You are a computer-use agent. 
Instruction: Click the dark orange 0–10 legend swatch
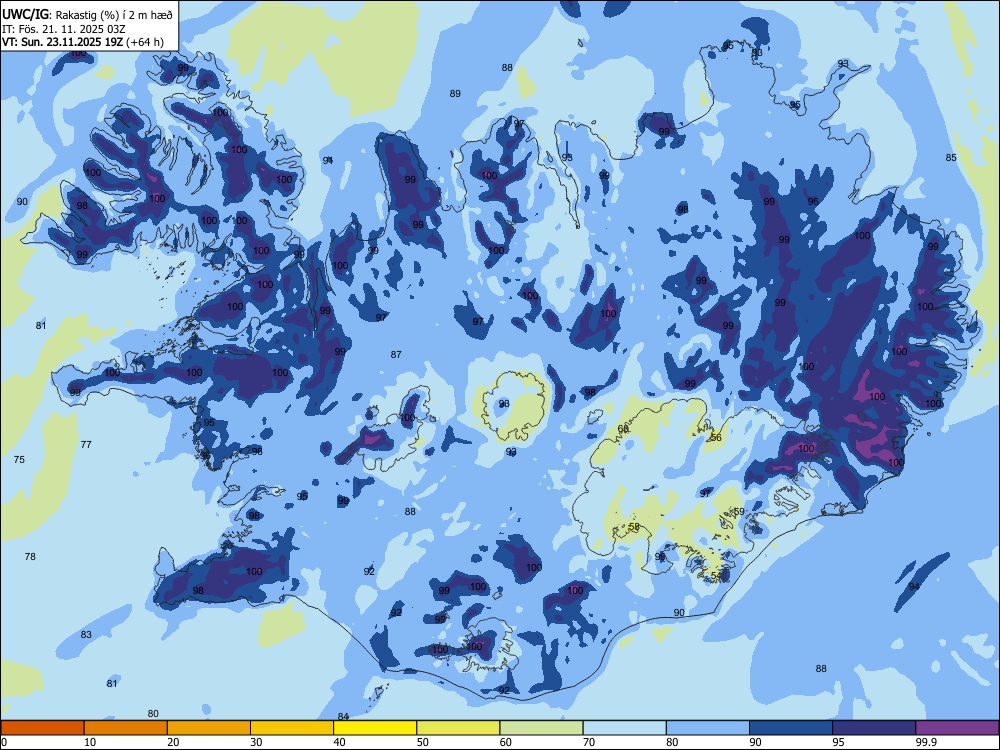pos(42,728)
